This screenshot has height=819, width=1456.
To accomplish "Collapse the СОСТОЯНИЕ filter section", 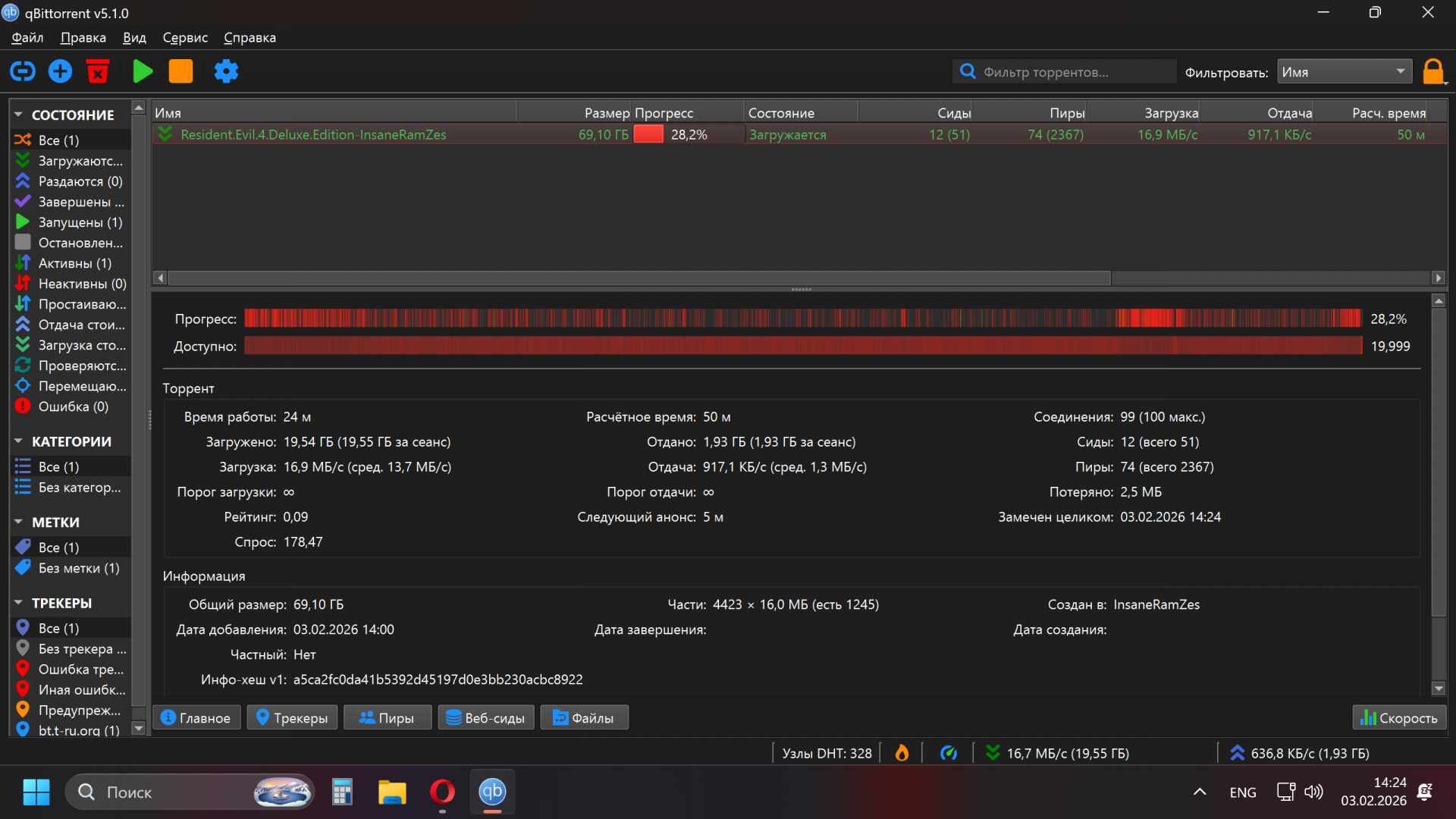I will click(18, 115).
